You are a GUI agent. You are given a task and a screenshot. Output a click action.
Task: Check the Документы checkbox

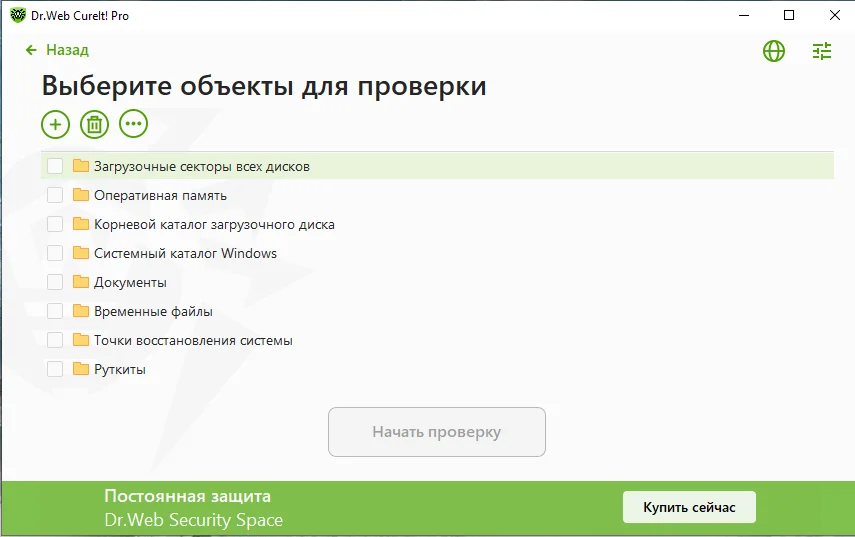[55, 282]
